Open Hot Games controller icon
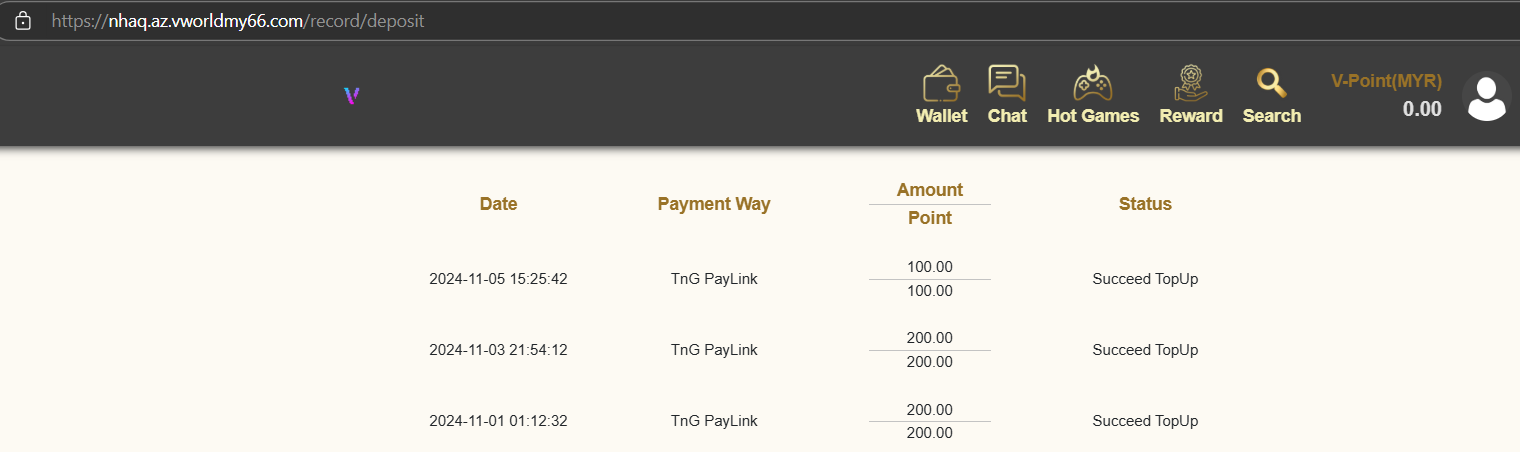Screen dimensions: 1520x452 pyautogui.click(x=1093, y=83)
